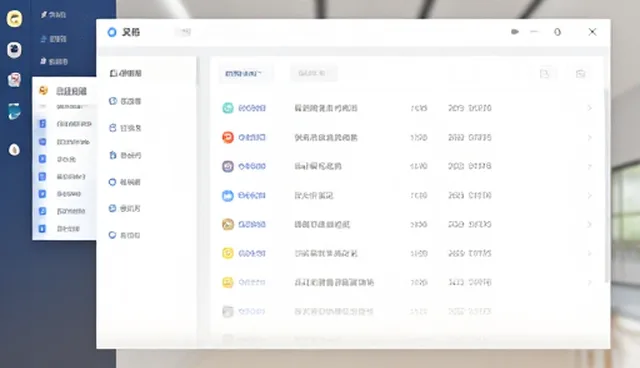Expand the chevron arrow on the blue calendar-icon row

tap(589, 196)
